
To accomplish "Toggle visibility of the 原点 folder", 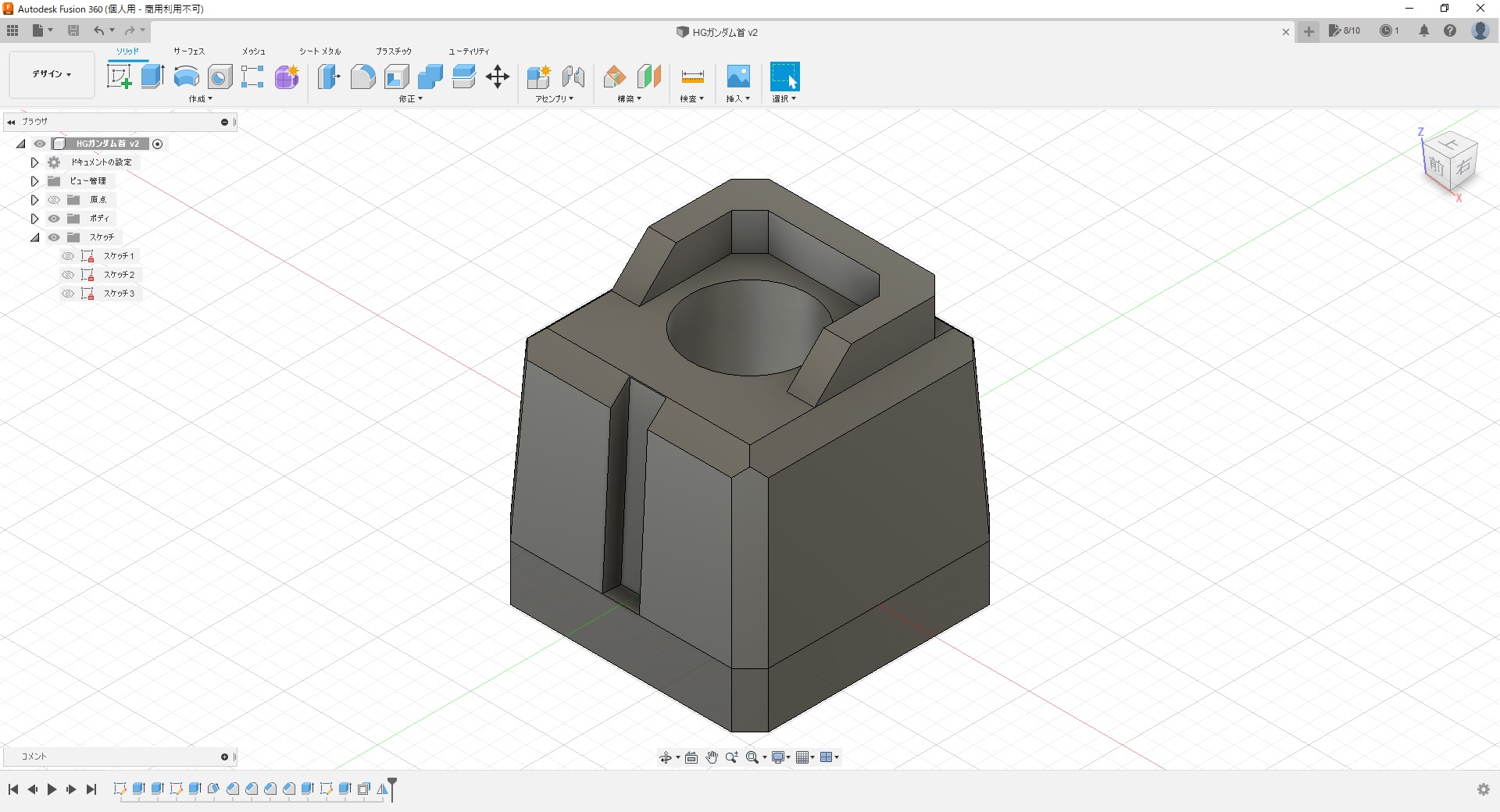I will (x=54, y=200).
